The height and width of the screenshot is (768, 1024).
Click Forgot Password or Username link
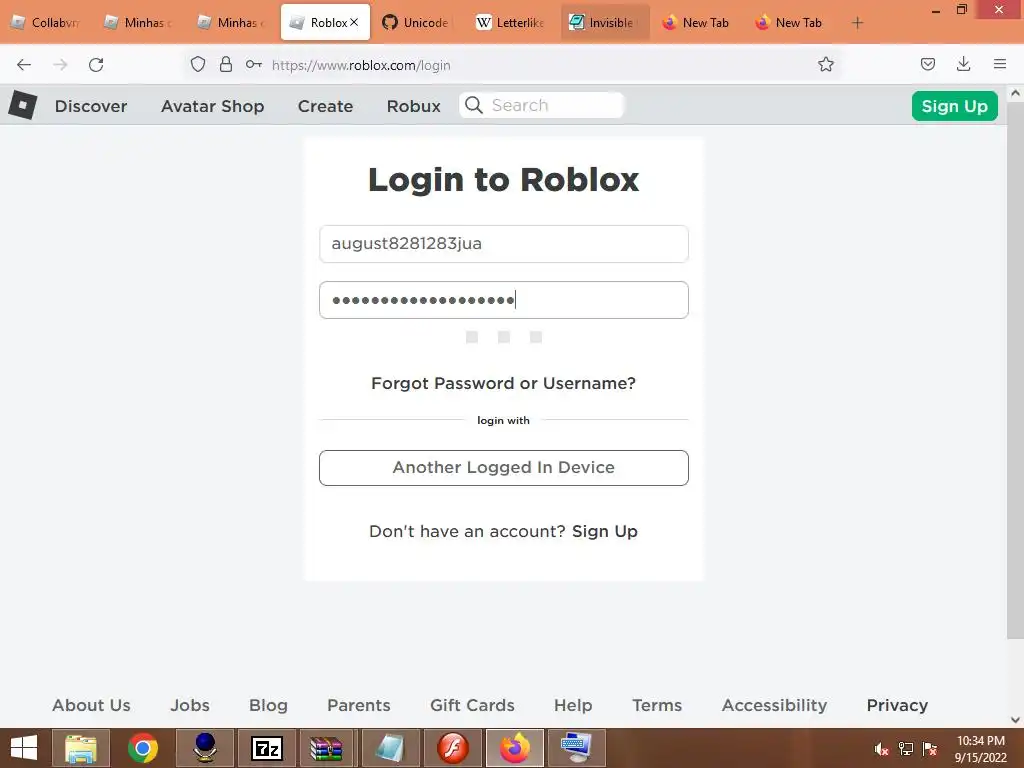pyautogui.click(x=503, y=383)
